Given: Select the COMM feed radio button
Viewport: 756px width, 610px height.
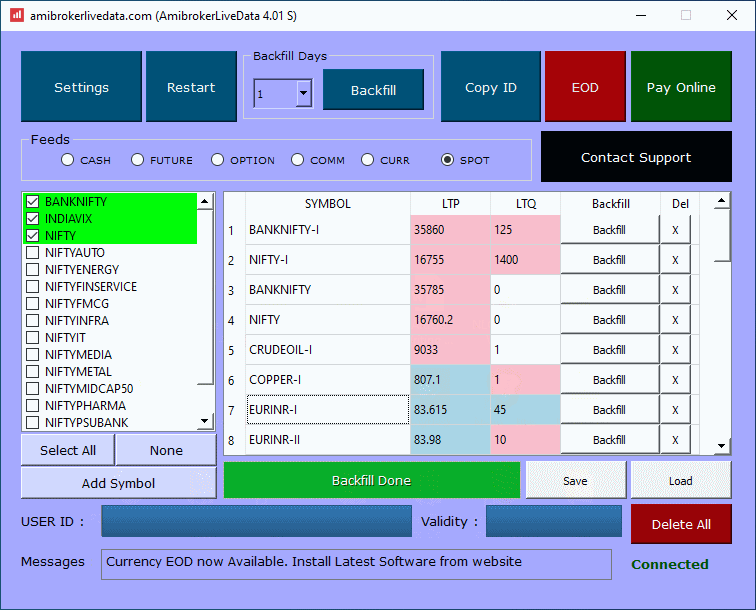Looking at the screenshot, I should pyautogui.click(x=297, y=160).
